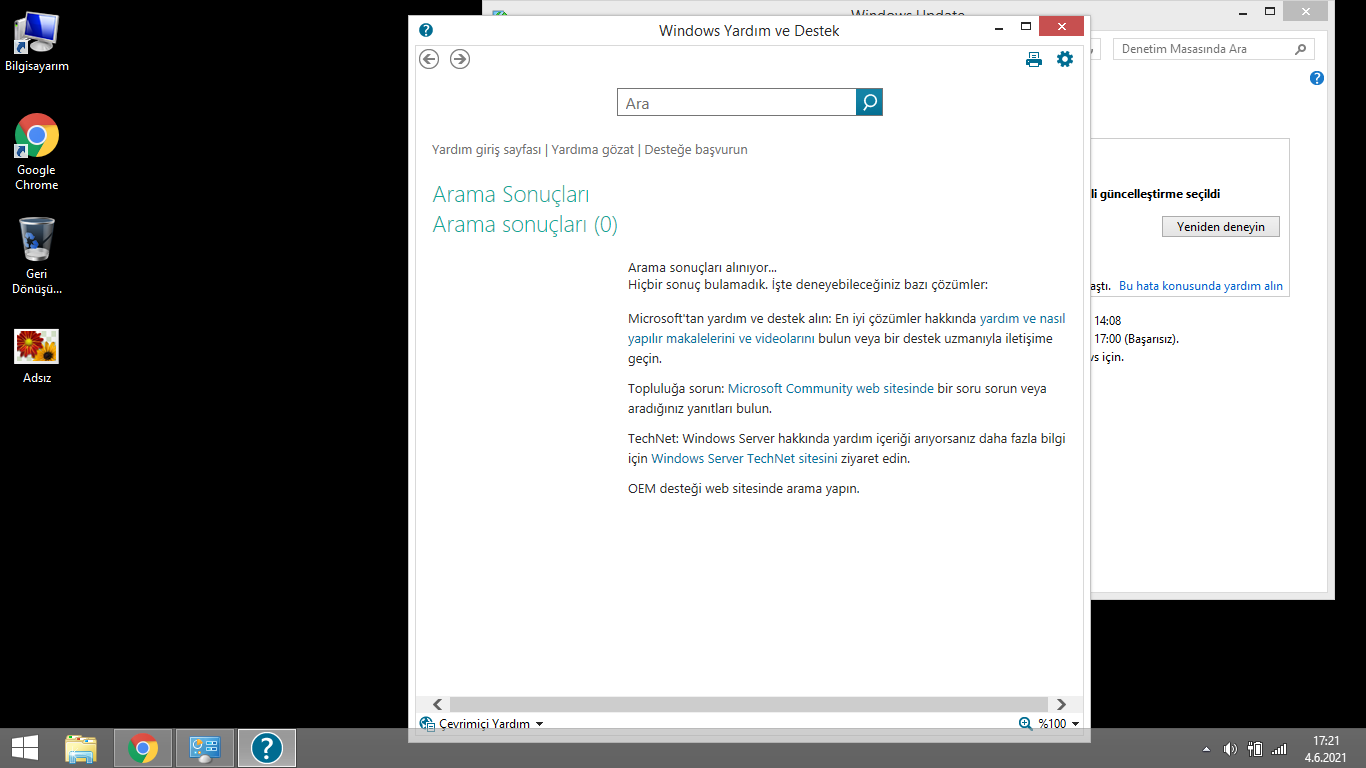Screen dimensions: 1366x768
Task: Print the current help page
Action: click(x=1034, y=60)
